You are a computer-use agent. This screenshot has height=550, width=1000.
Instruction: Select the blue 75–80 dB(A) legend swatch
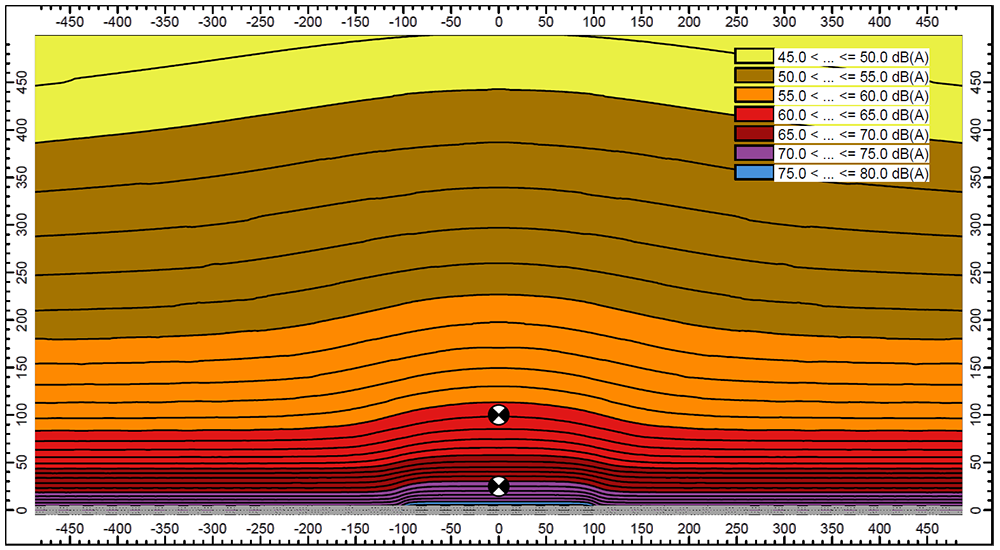753,172
